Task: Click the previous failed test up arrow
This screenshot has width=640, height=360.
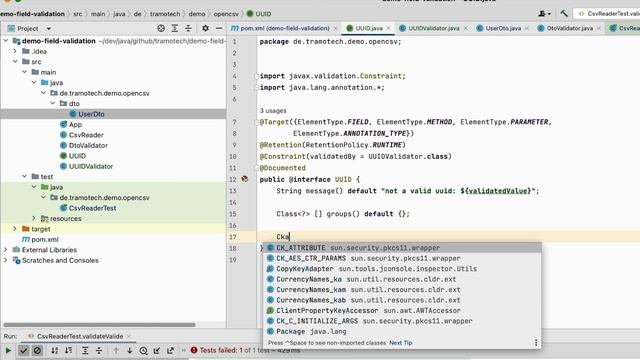Action: point(116,350)
